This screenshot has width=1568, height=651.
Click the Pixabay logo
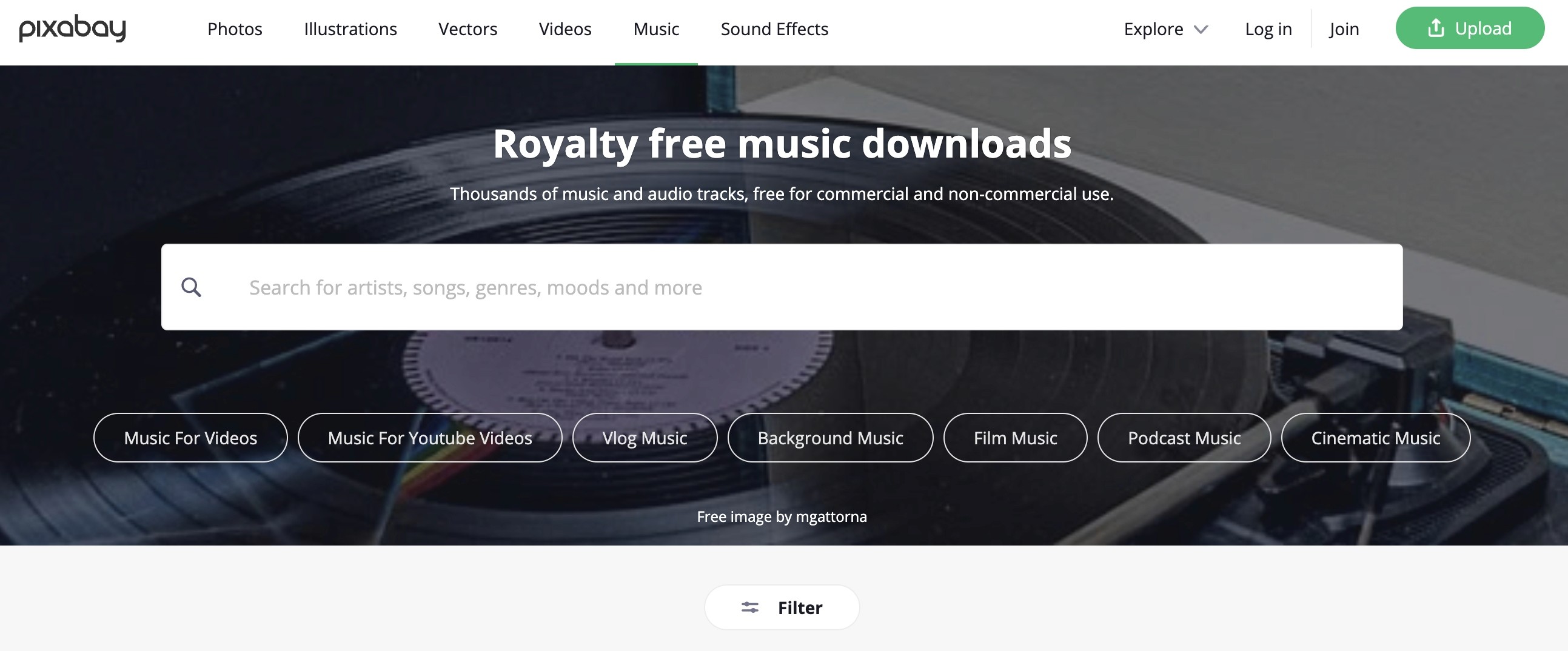pyautogui.click(x=72, y=28)
